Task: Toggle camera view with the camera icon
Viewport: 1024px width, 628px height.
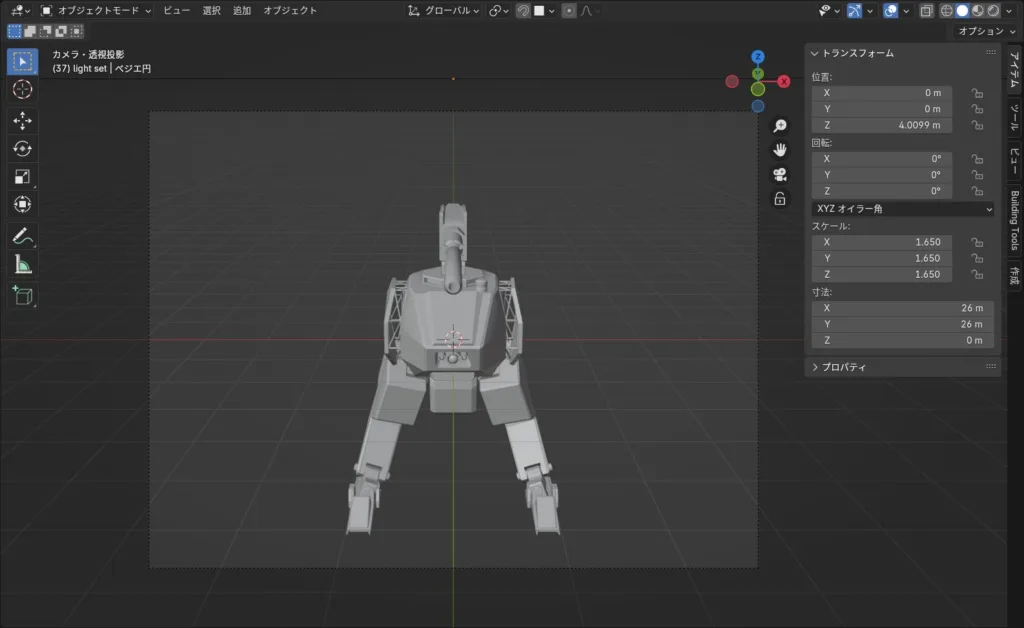Action: 779,174
